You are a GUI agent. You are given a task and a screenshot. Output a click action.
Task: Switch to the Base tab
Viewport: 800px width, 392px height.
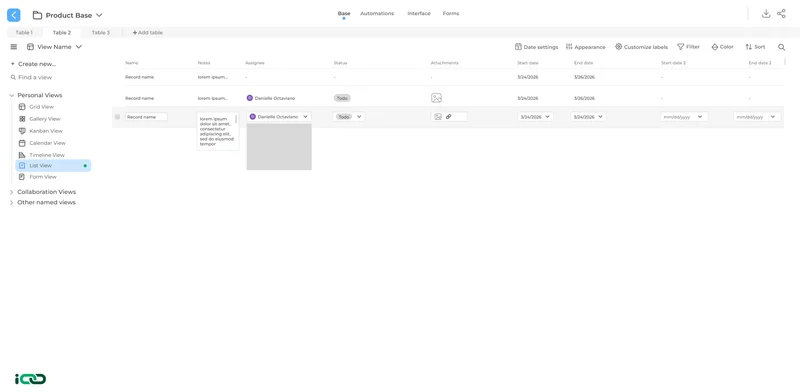(x=344, y=14)
